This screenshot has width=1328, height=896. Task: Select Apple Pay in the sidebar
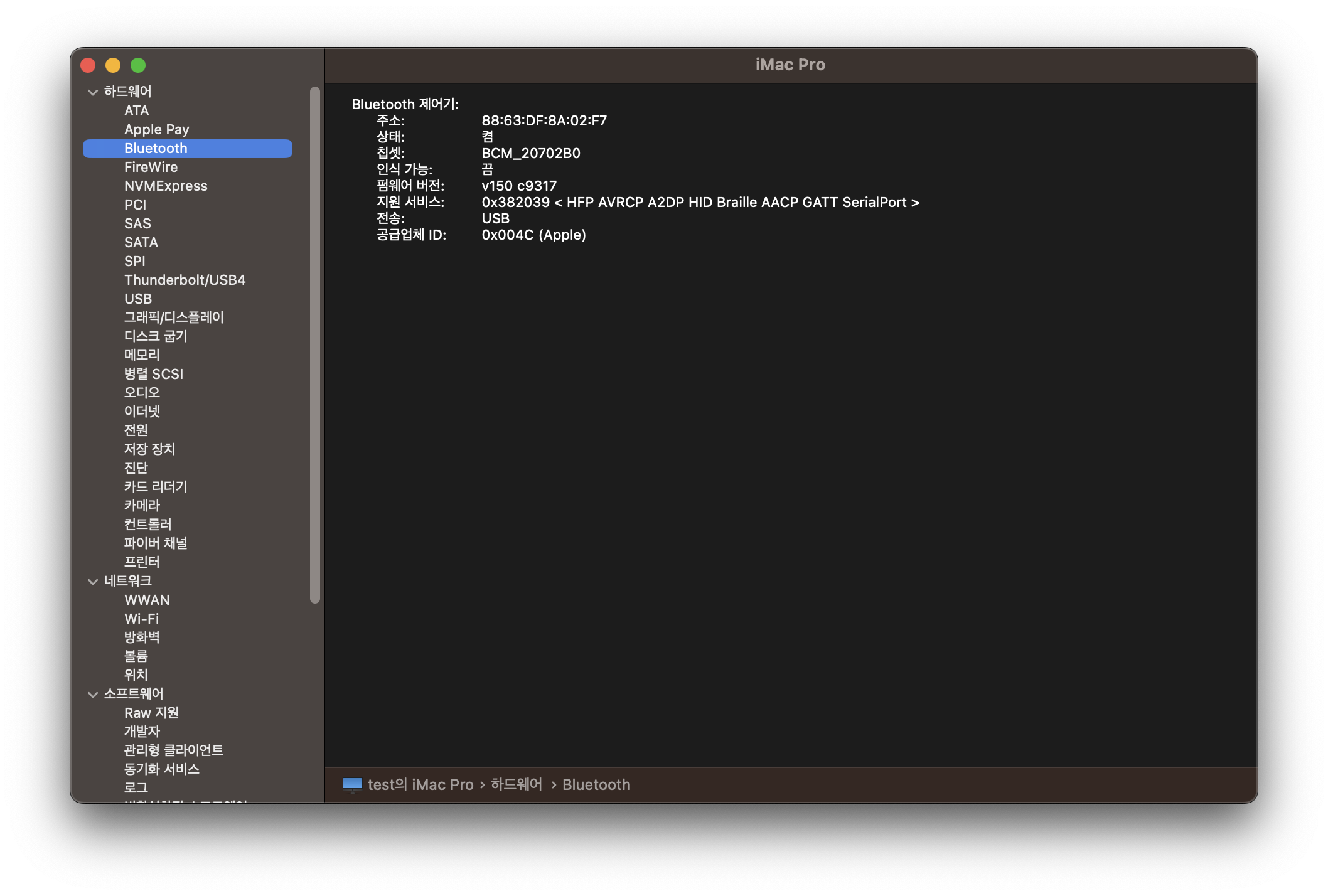click(157, 129)
